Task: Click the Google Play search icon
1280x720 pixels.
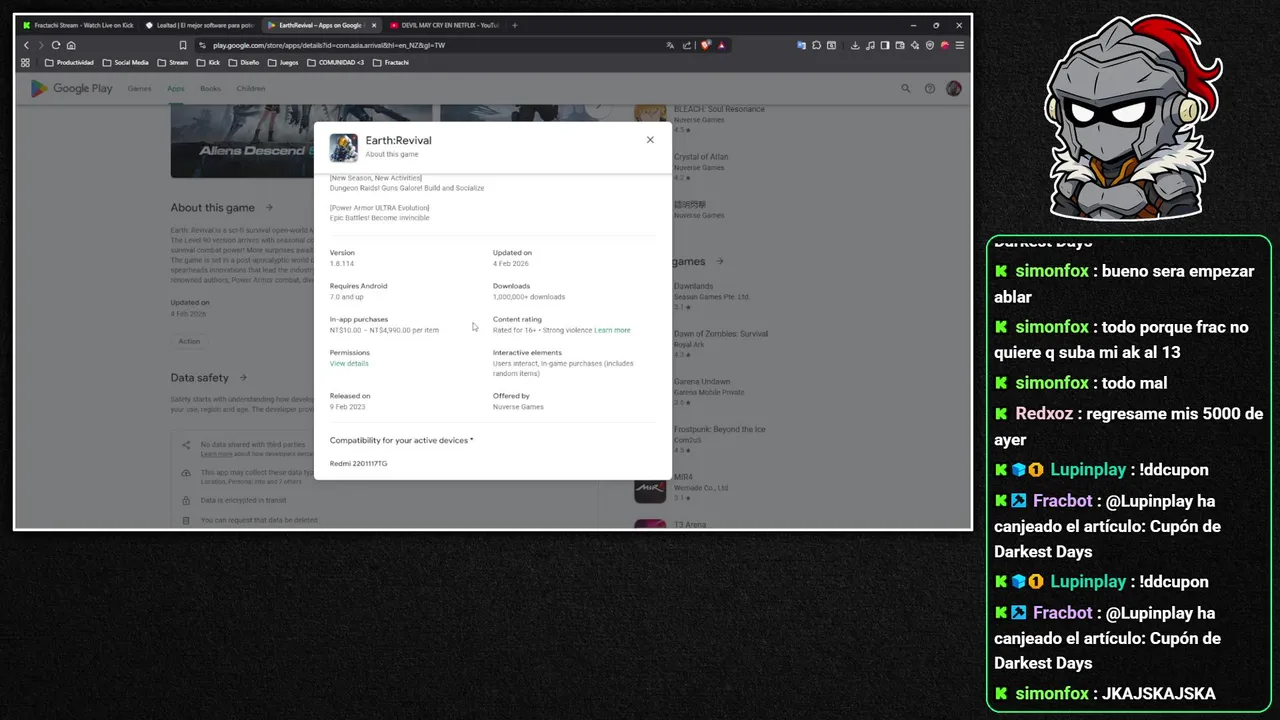Action: [906, 88]
